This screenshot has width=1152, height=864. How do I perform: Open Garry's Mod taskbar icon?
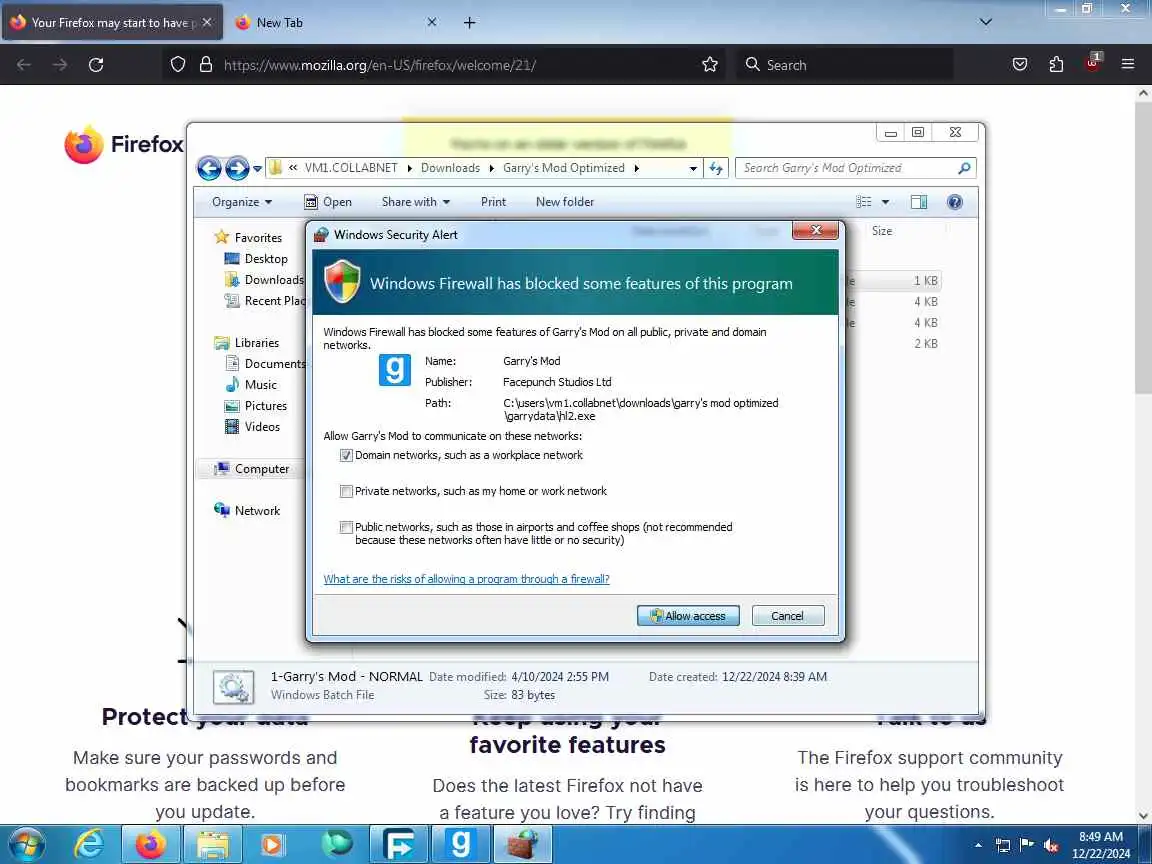point(460,845)
